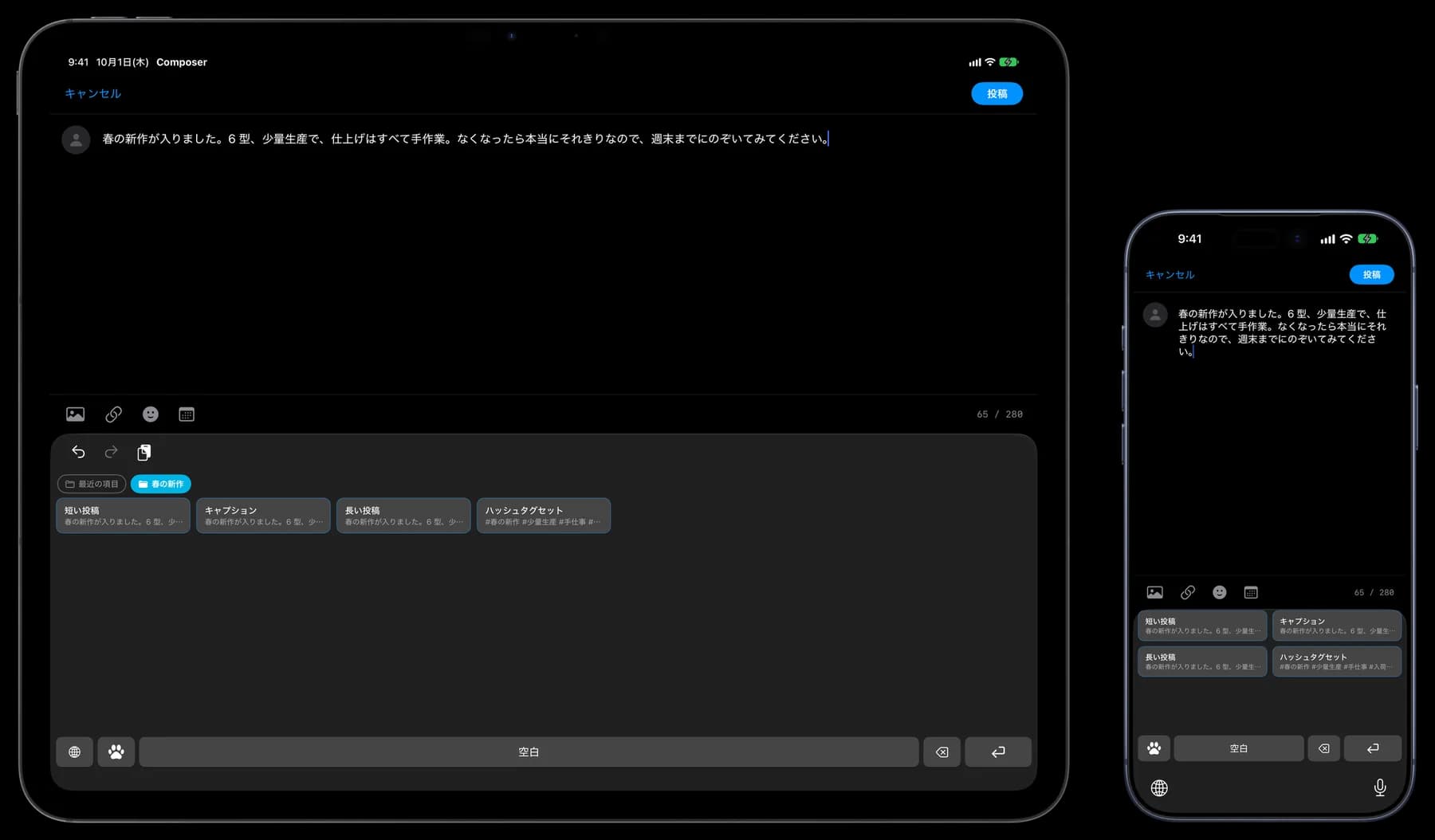The height and width of the screenshot is (840, 1435).
Task: Tap the post text field on the iPhone
Action: 1282,332
